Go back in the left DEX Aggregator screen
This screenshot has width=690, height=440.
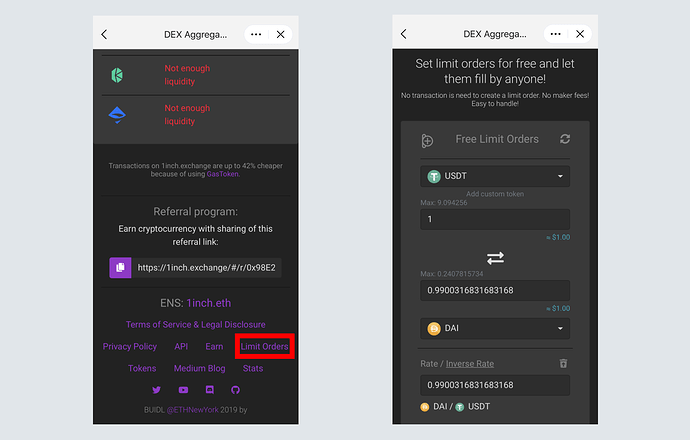tap(104, 34)
